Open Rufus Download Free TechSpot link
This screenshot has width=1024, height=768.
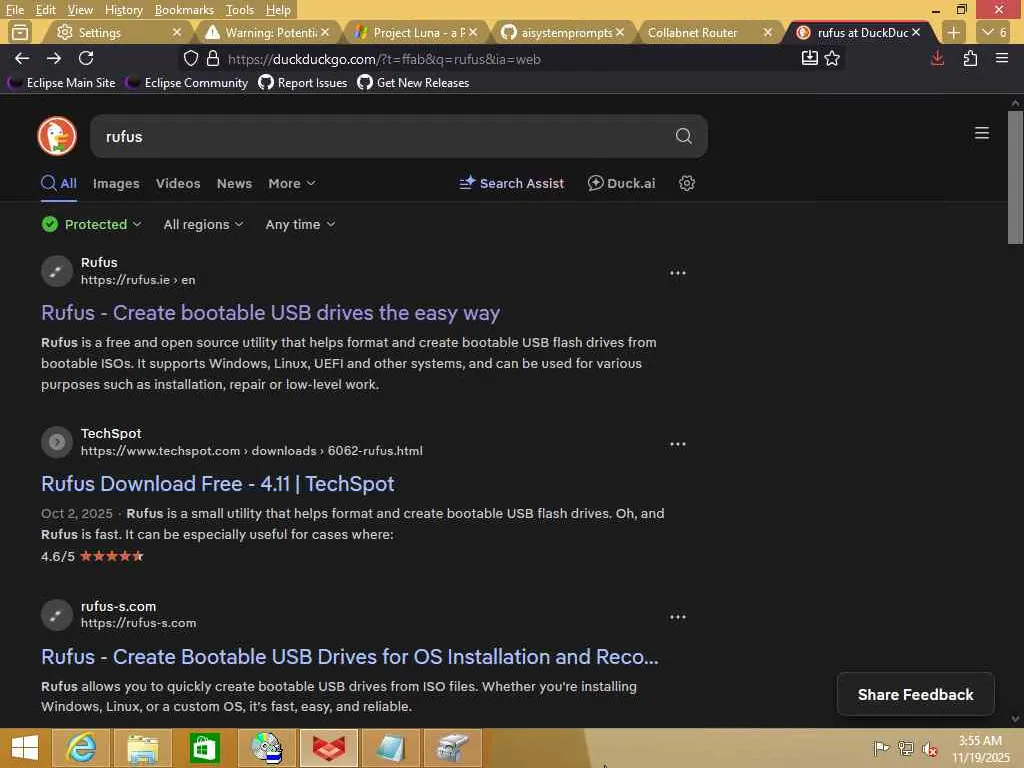pyautogui.click(x=217, y=484)
